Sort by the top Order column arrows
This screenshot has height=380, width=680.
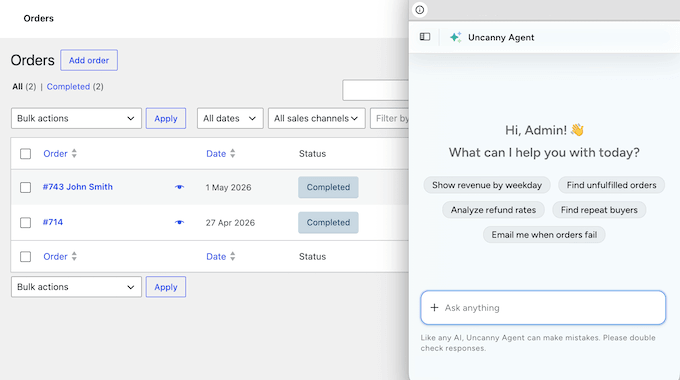[74, 154]
